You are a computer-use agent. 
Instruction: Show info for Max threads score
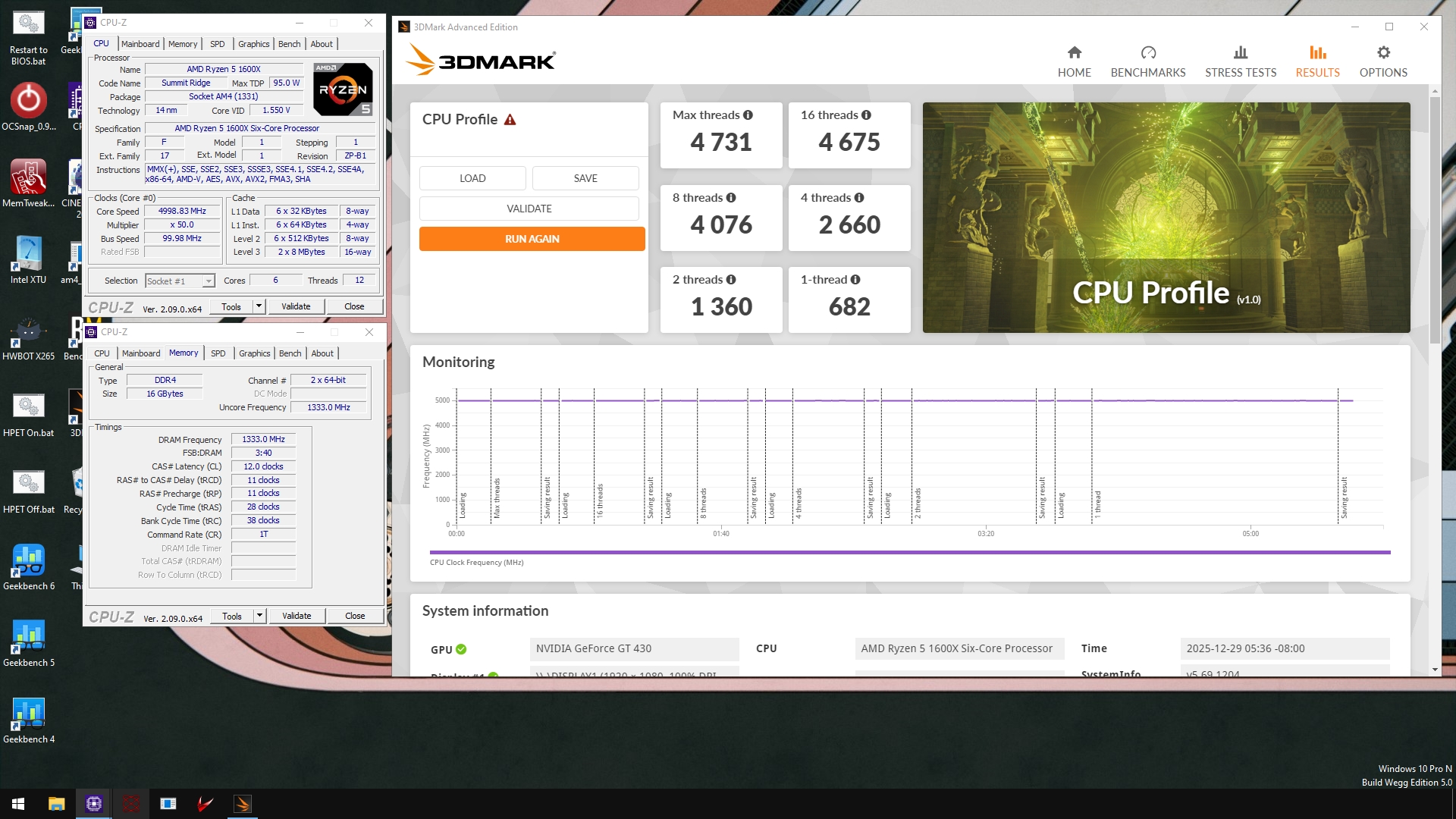tap(748, 115)
